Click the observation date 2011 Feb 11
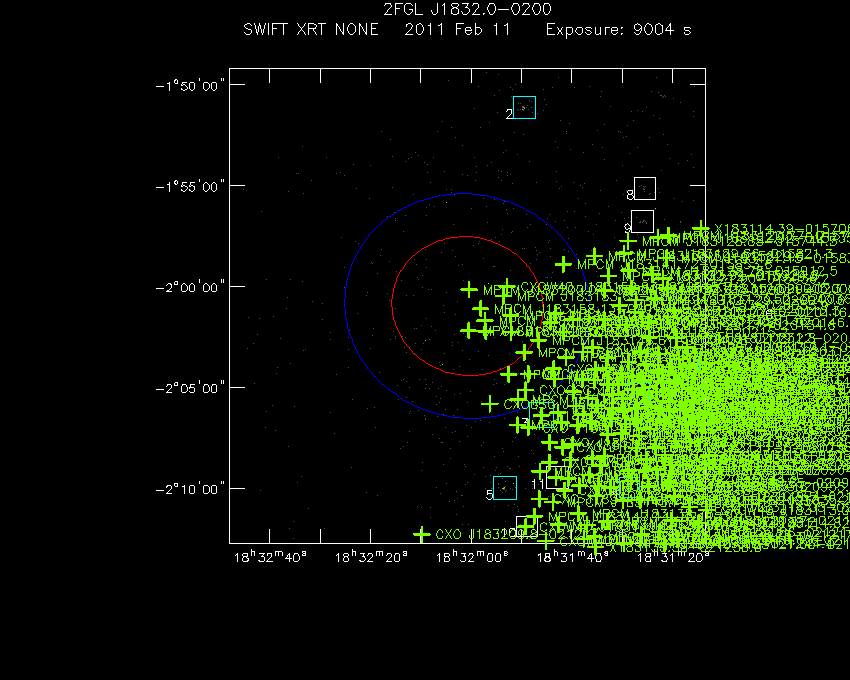 [458, 29]
